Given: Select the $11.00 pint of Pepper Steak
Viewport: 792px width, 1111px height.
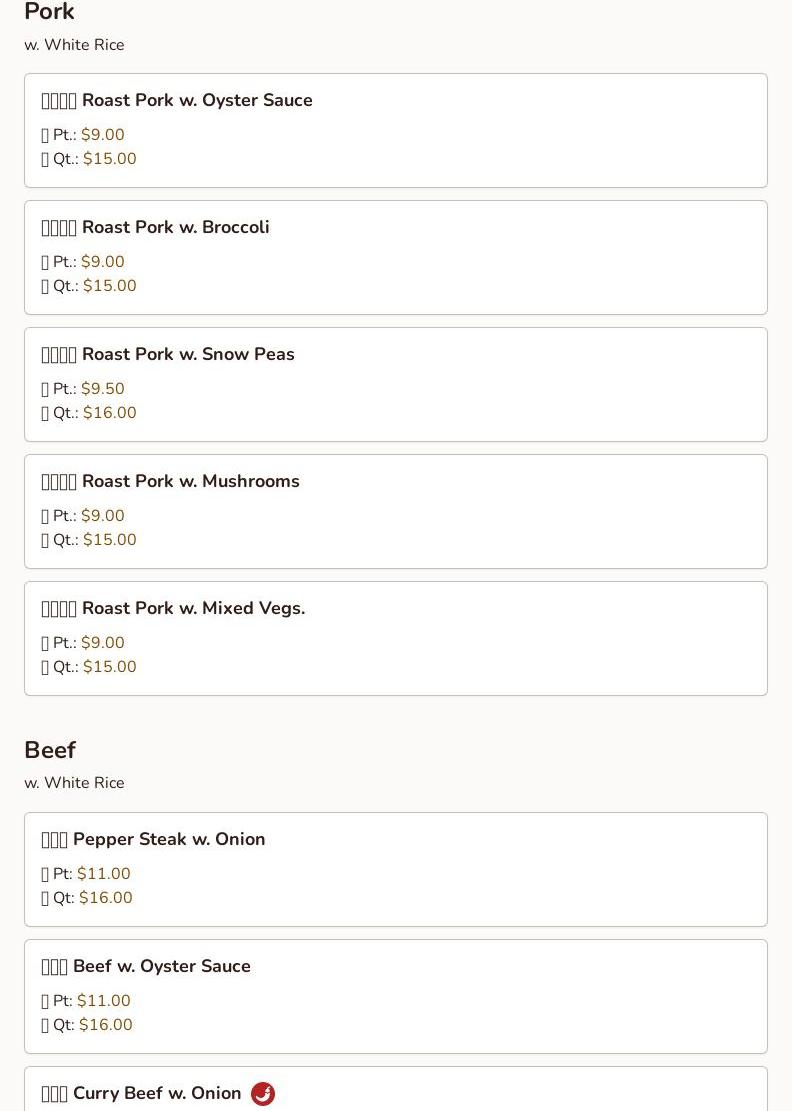Looking at the screenshot, I should tap(104, 874).
